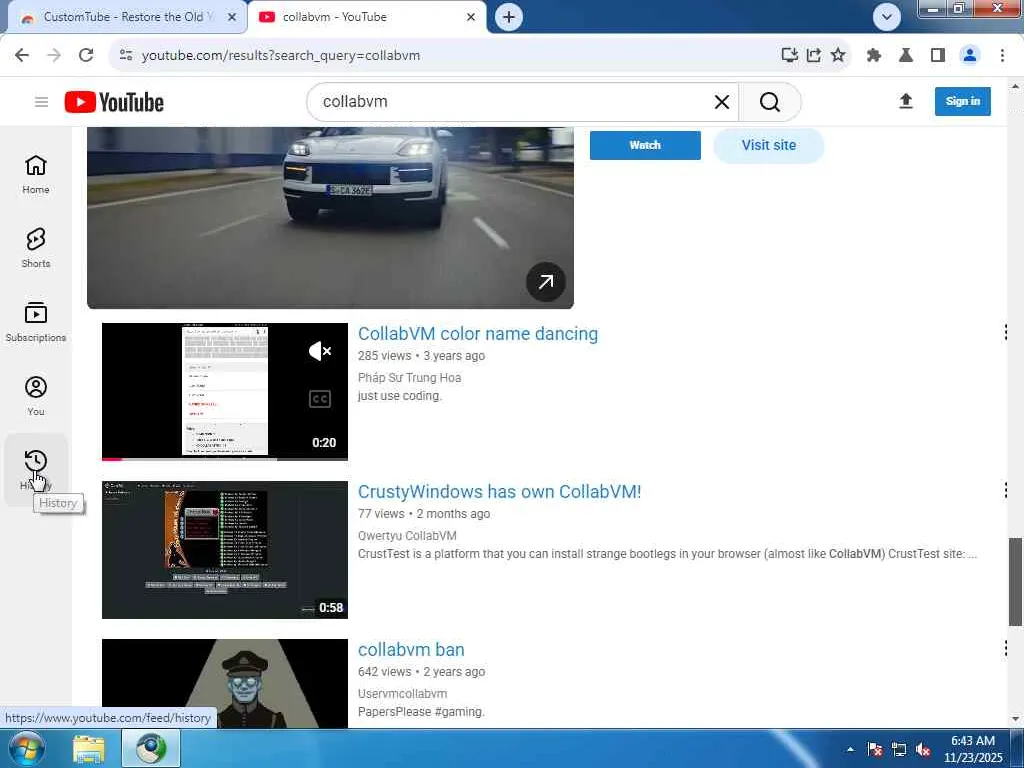Click the red progress bar under the 0:20 preview
The height and width of the screenshot is (768, 1024).
[x=112, y=459]
